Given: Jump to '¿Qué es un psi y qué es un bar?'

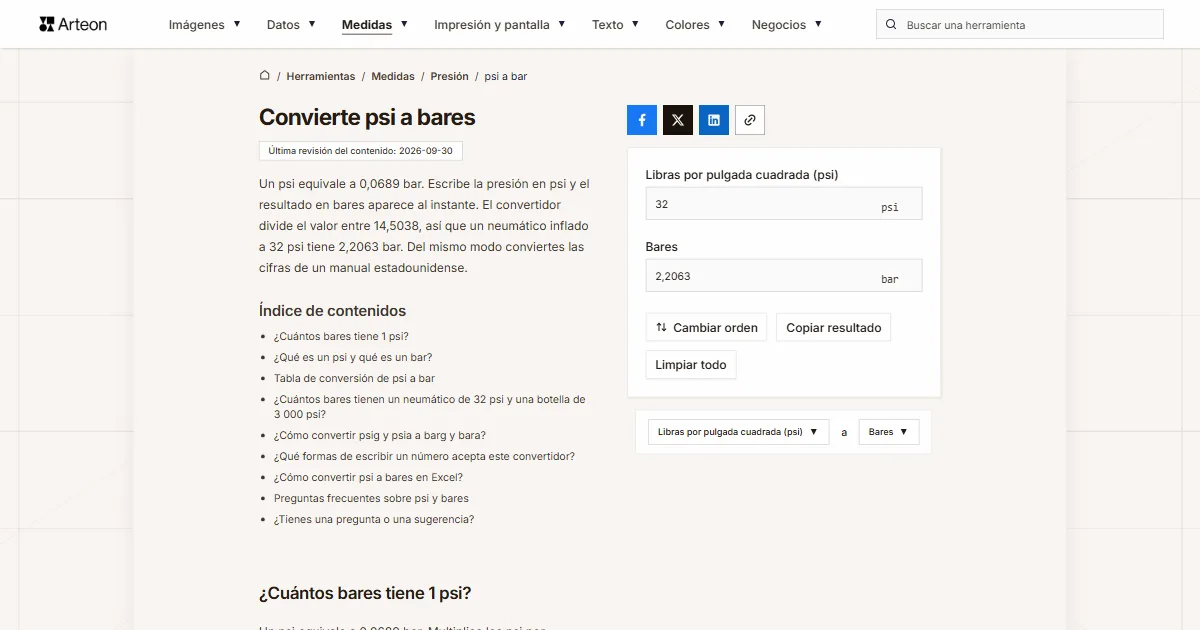Looking at the screenshot, I should tap(353, 357).
